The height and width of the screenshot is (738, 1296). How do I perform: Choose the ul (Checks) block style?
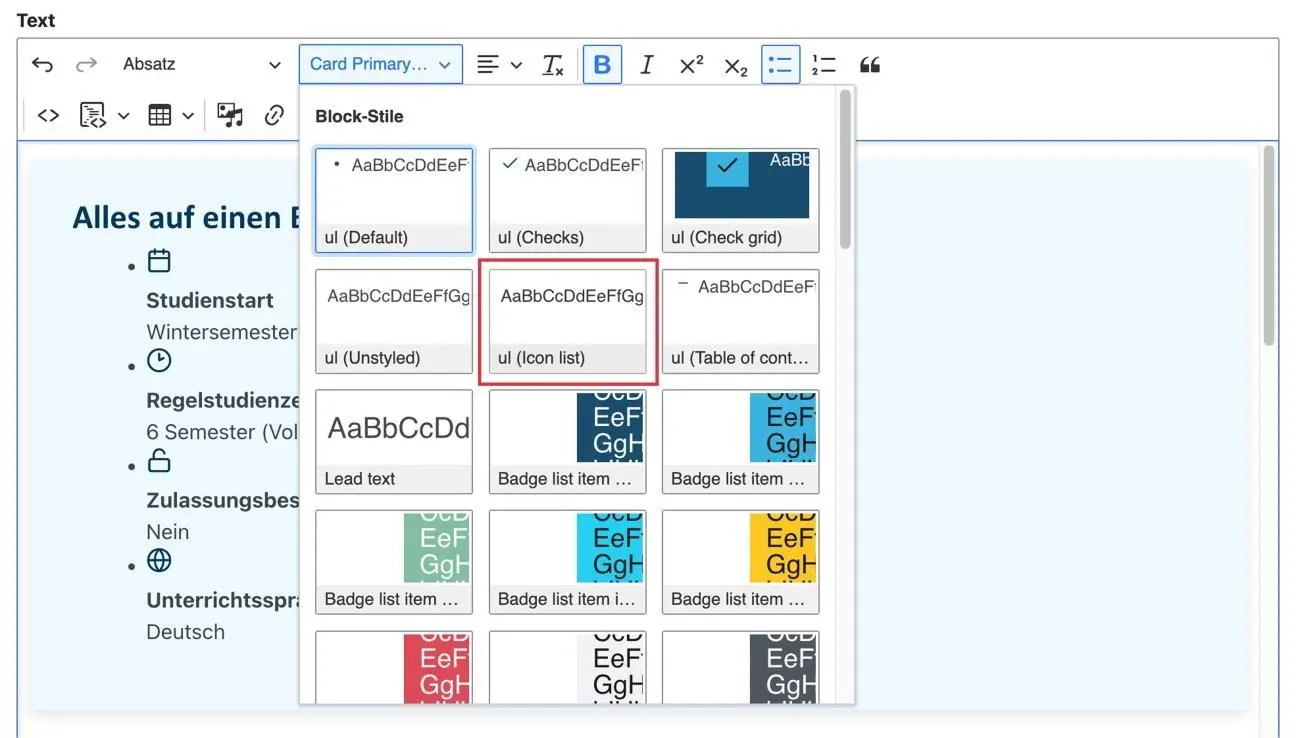pos(567,200)
